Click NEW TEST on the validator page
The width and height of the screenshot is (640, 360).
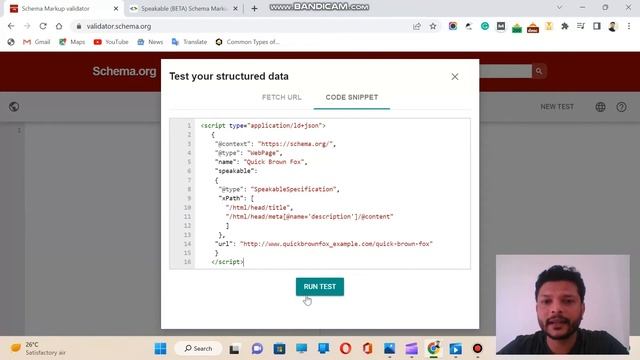point(557,107)
